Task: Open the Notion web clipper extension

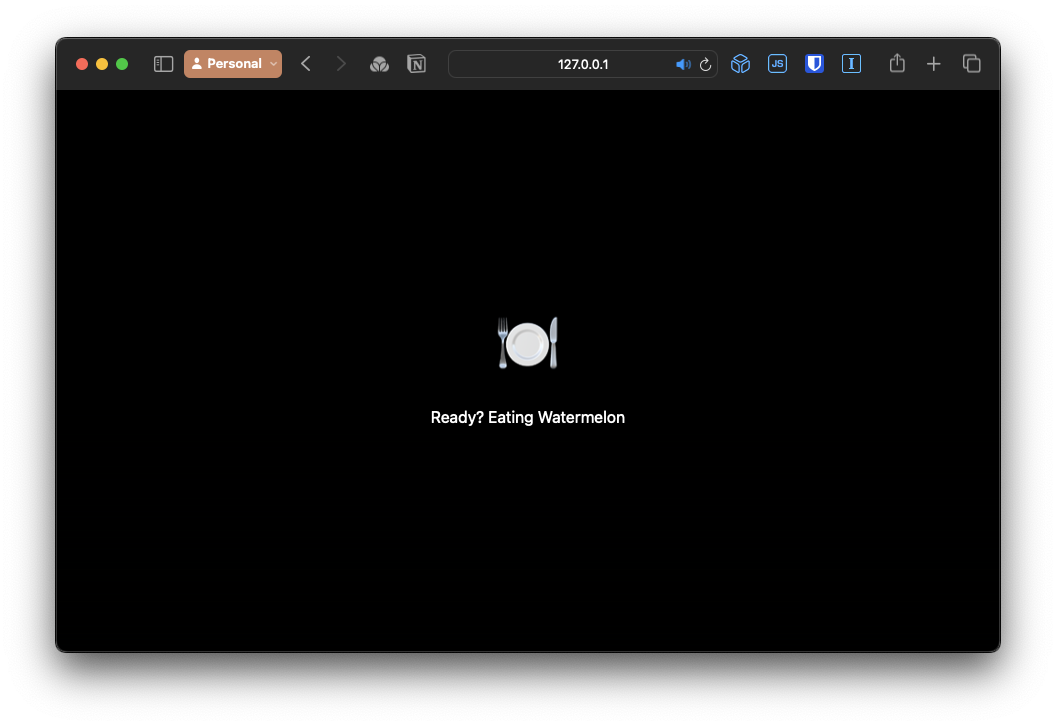Action: 417,64
